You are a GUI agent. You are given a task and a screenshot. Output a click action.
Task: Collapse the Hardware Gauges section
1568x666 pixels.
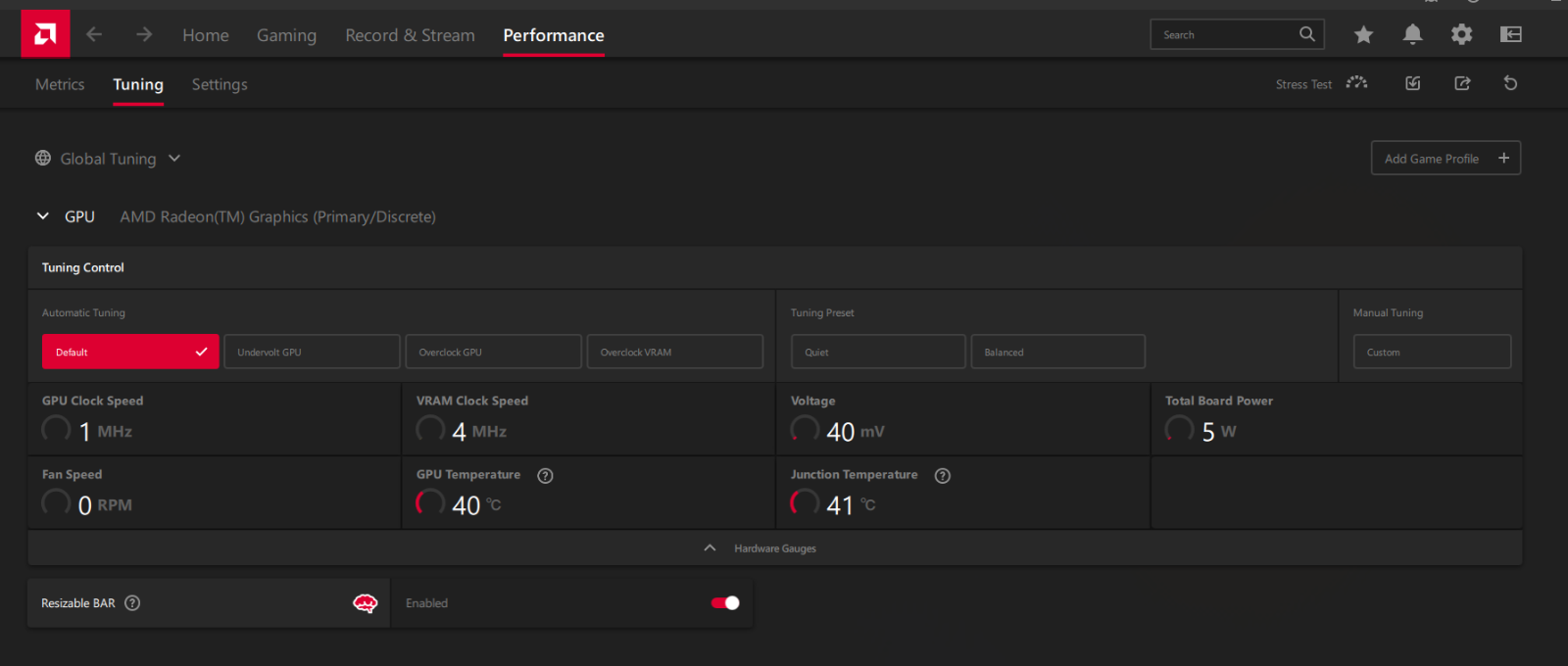point(774,548)
